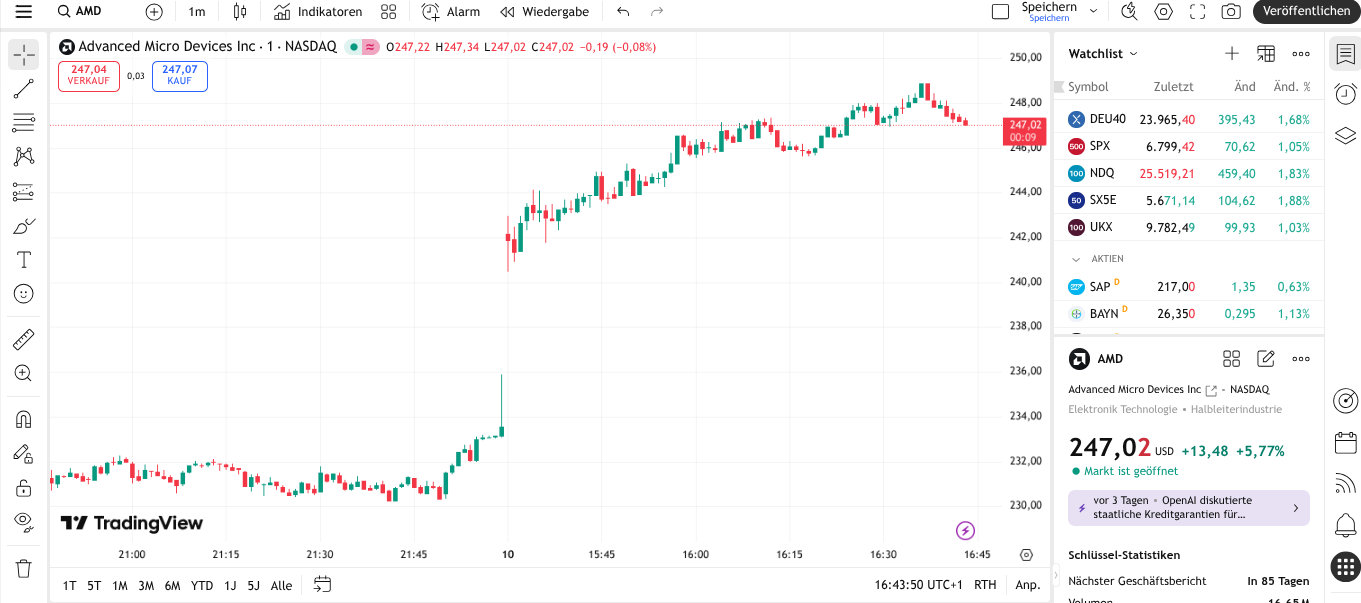
Task: Select the Trend Line drawing tool
Action: click(x=22, y=89)
